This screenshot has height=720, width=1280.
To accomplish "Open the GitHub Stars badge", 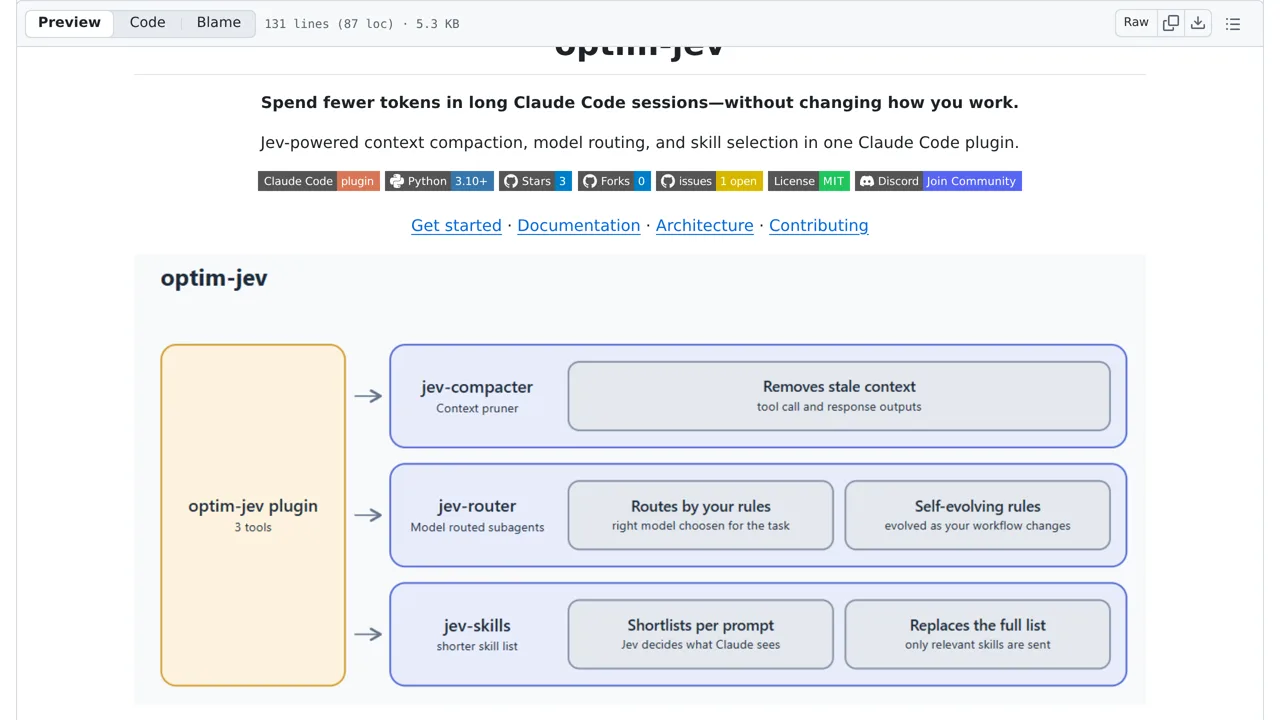I will click(x=535, y=181).
